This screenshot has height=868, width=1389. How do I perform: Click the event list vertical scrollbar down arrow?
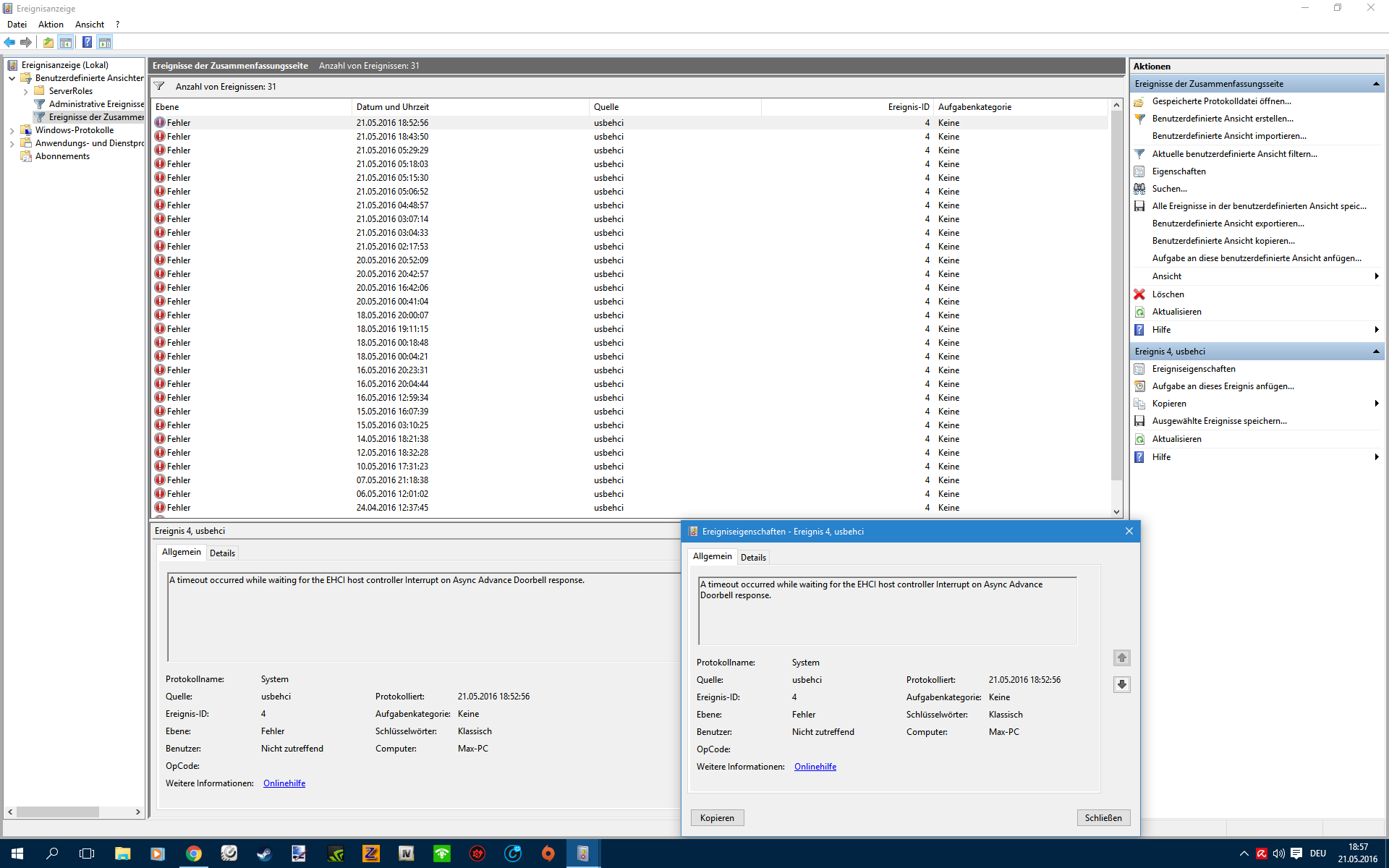tap(1116, 511)
